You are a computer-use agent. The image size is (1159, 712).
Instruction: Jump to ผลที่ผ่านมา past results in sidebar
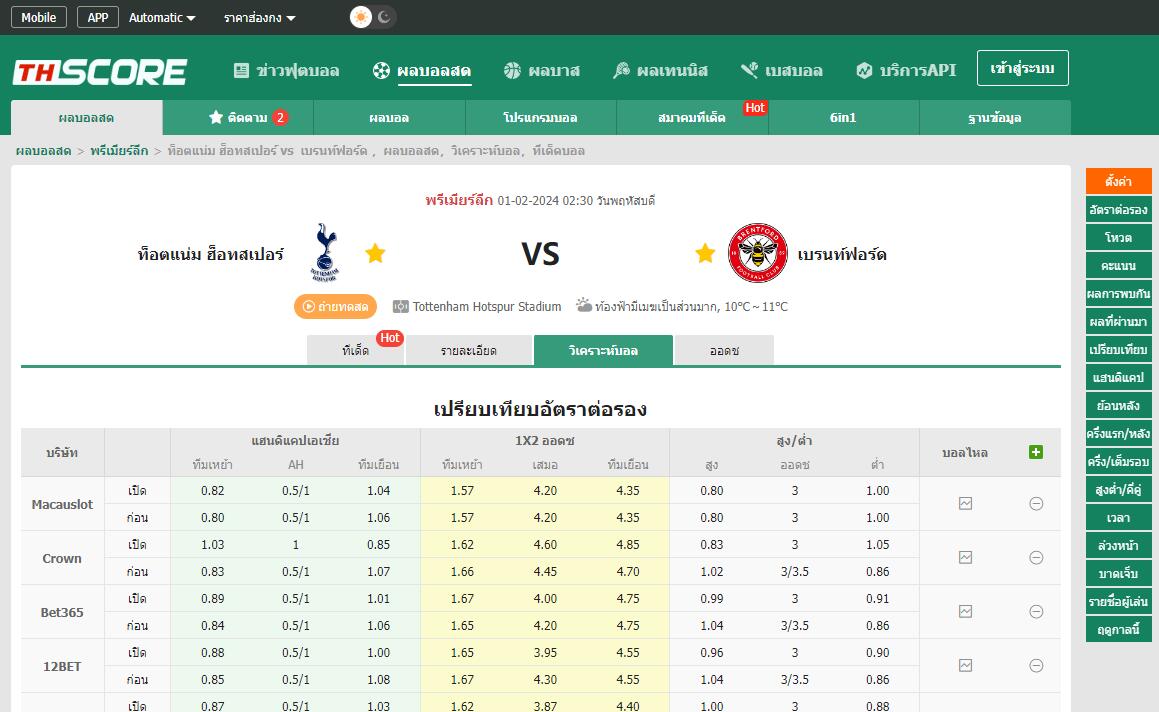1118,322
